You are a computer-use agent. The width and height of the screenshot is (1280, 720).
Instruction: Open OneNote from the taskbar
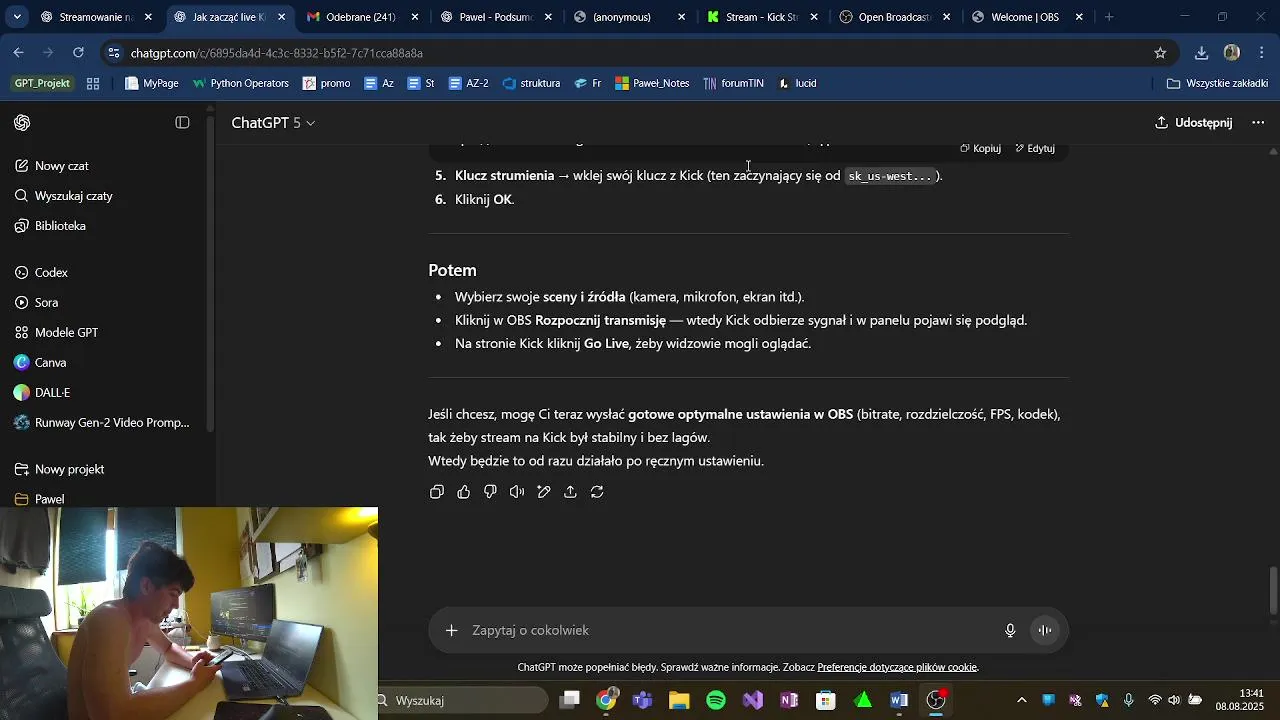(789, 700)
